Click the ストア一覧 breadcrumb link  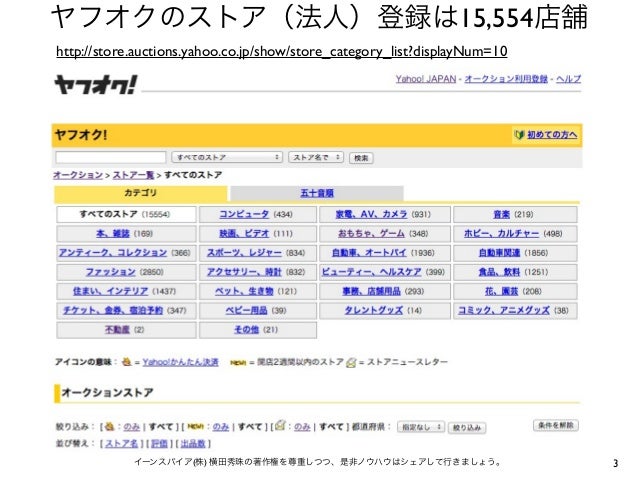(x=133, y=175)
